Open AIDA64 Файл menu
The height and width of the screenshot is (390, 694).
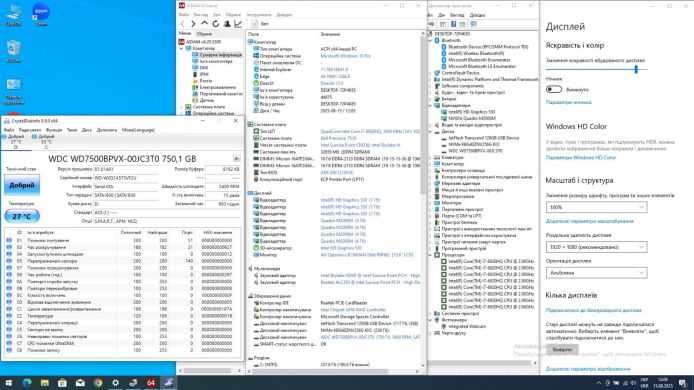point(184,15)
